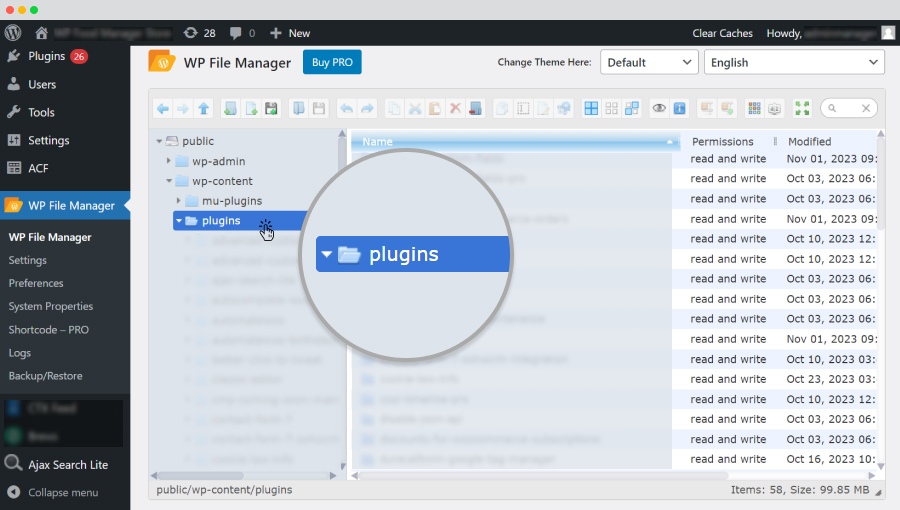Toggle fullscreen with green arrows icon
This screenshot has height=510, width=900.
(802, 108)
